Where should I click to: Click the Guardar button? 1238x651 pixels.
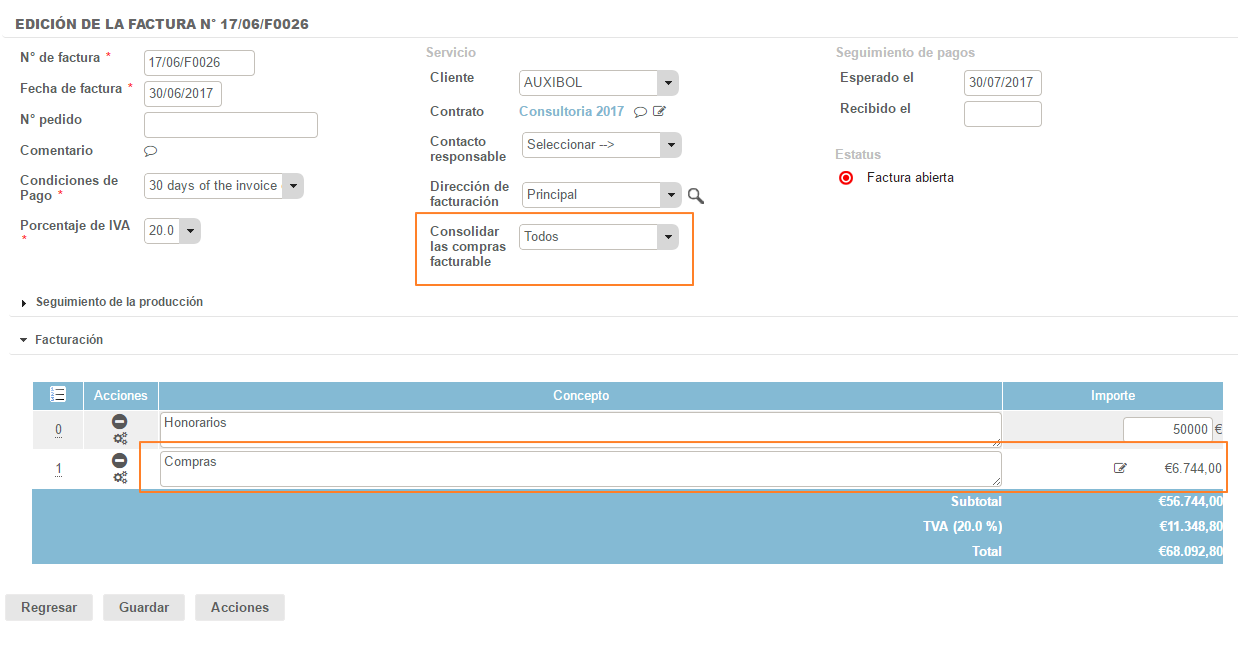coord(144,607)
